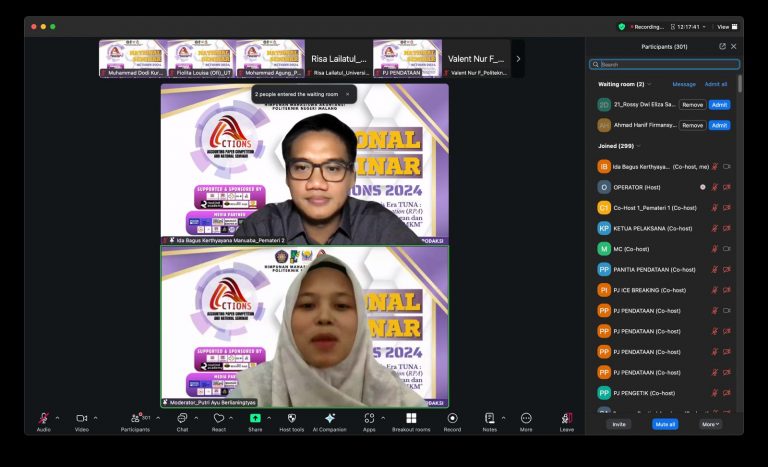This screenshot has height=467, width=768.
Task: Click Admit all link
Action: click(716, 84)
